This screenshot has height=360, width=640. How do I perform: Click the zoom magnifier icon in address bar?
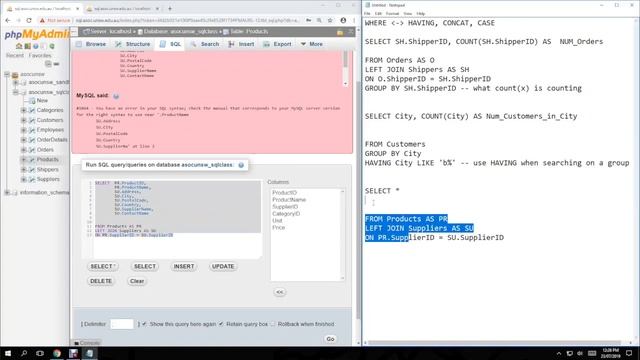(x=319, y=20)
